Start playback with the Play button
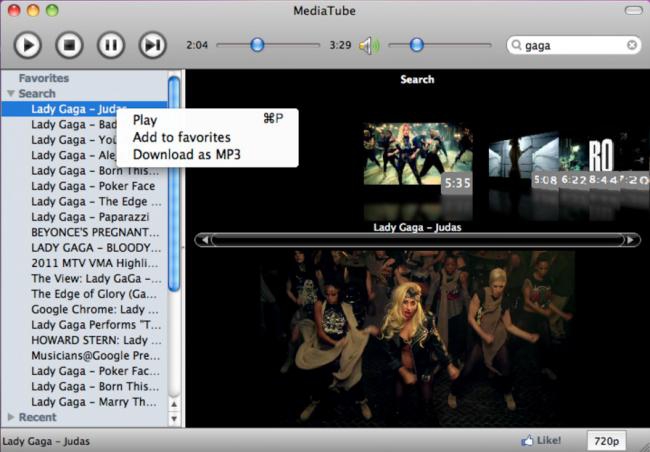Image resolution: width=650 pixels, height=452 pixels. tap(27, 45)
